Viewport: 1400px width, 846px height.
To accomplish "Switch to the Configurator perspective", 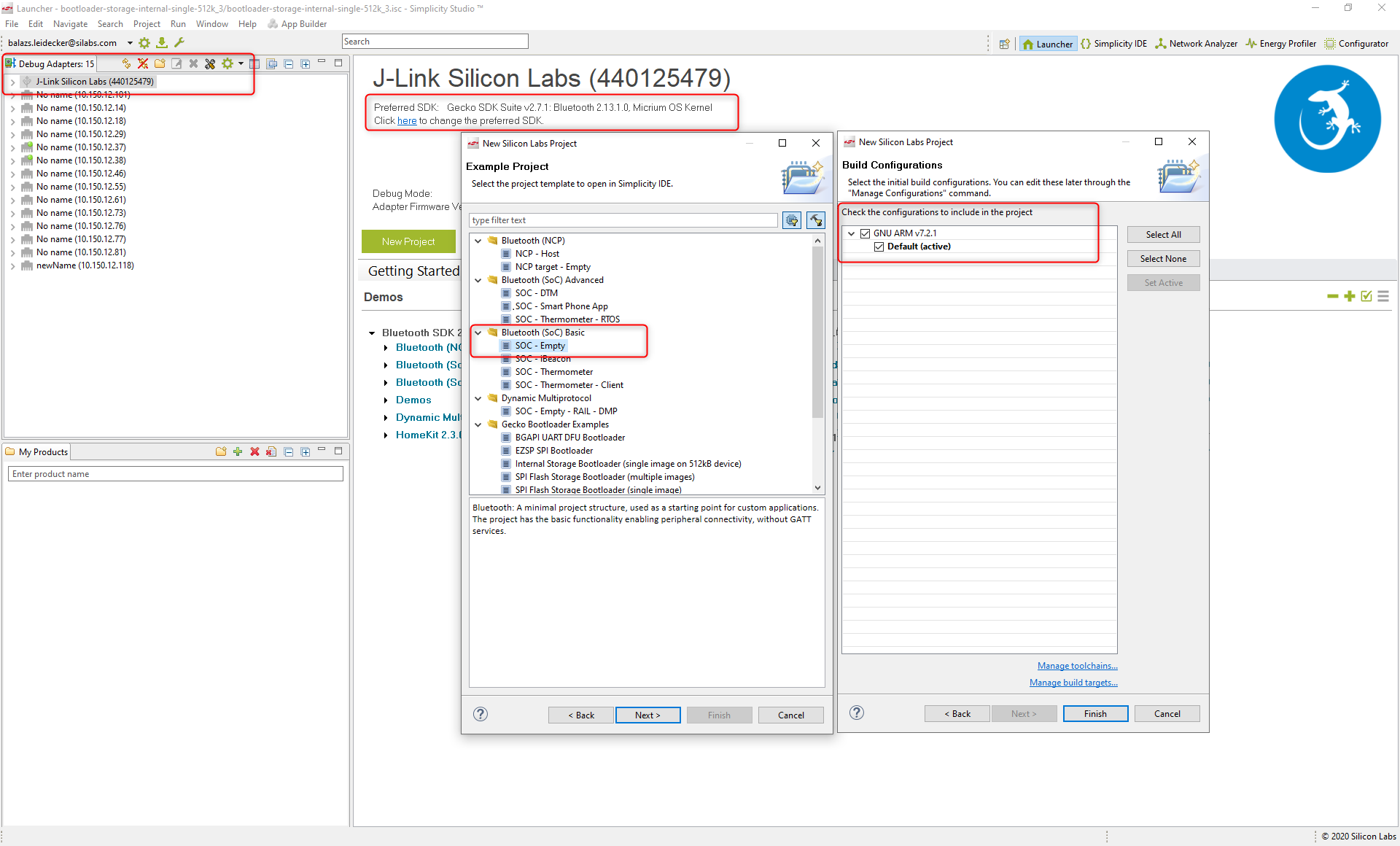I will point(1357,44).
